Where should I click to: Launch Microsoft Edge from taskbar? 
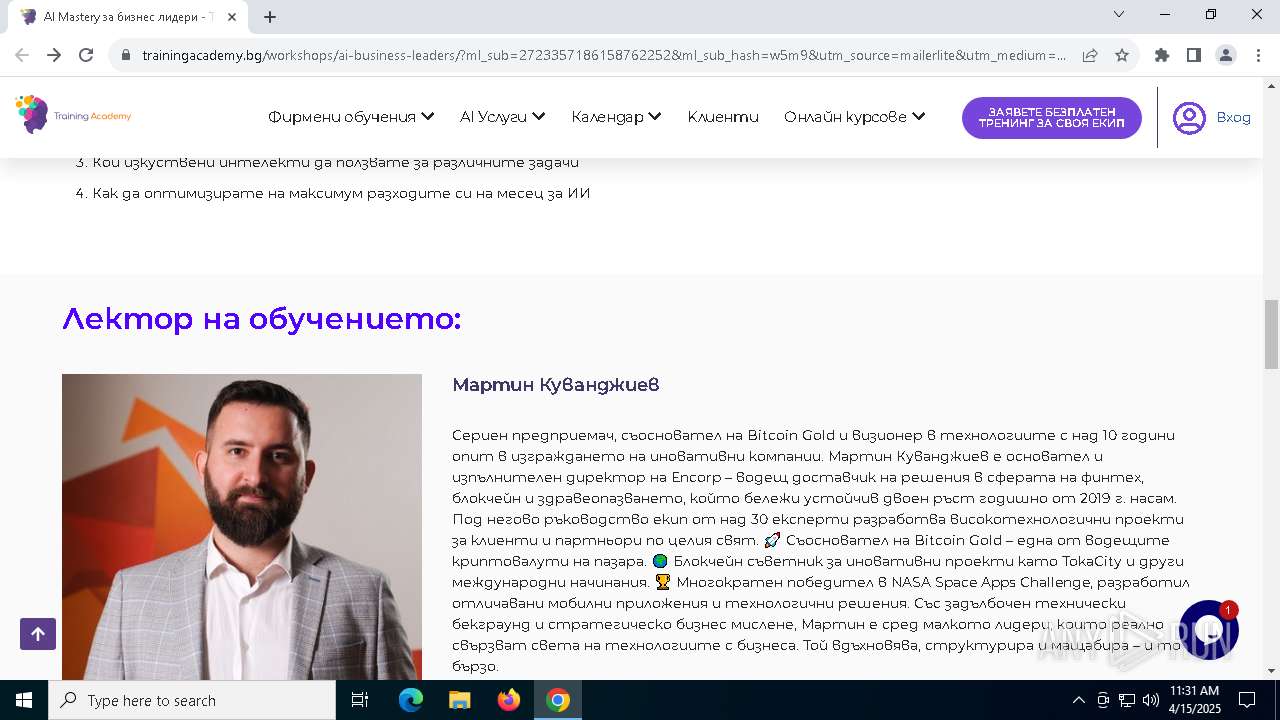[411, 700]
